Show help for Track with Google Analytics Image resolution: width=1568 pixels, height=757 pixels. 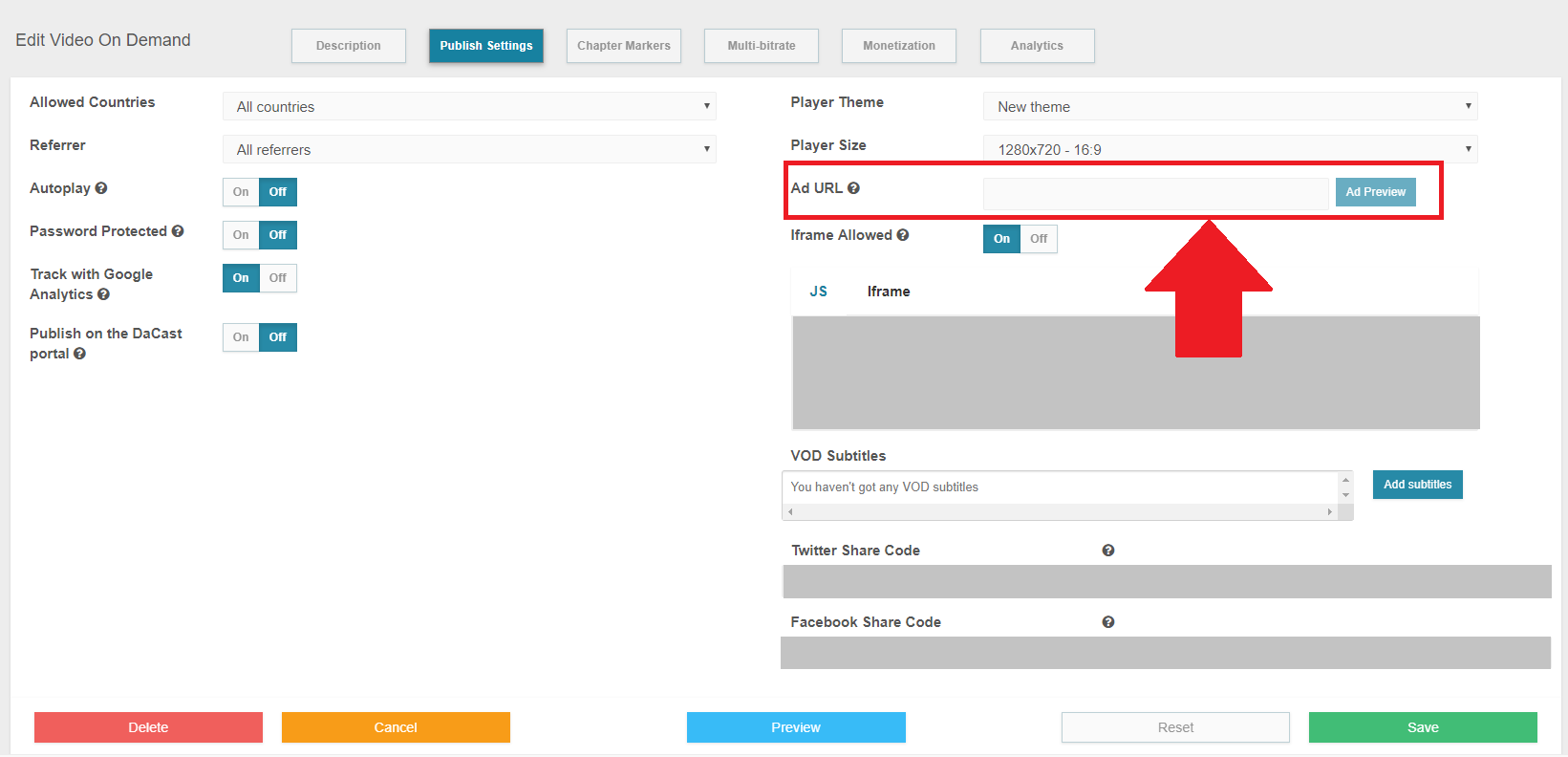[103, 294]
